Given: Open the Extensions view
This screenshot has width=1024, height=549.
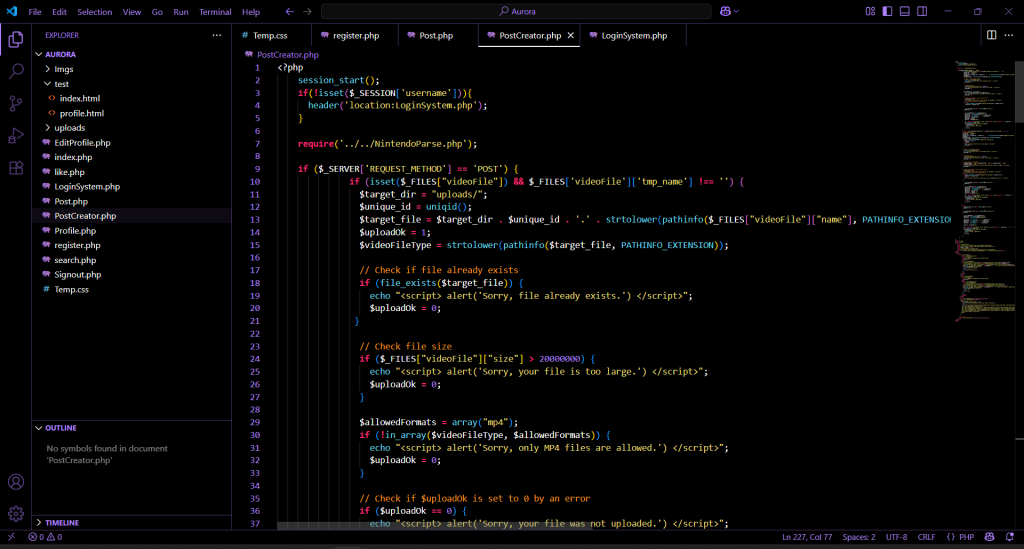Looking at the screenshot, I should pos(16,168).
